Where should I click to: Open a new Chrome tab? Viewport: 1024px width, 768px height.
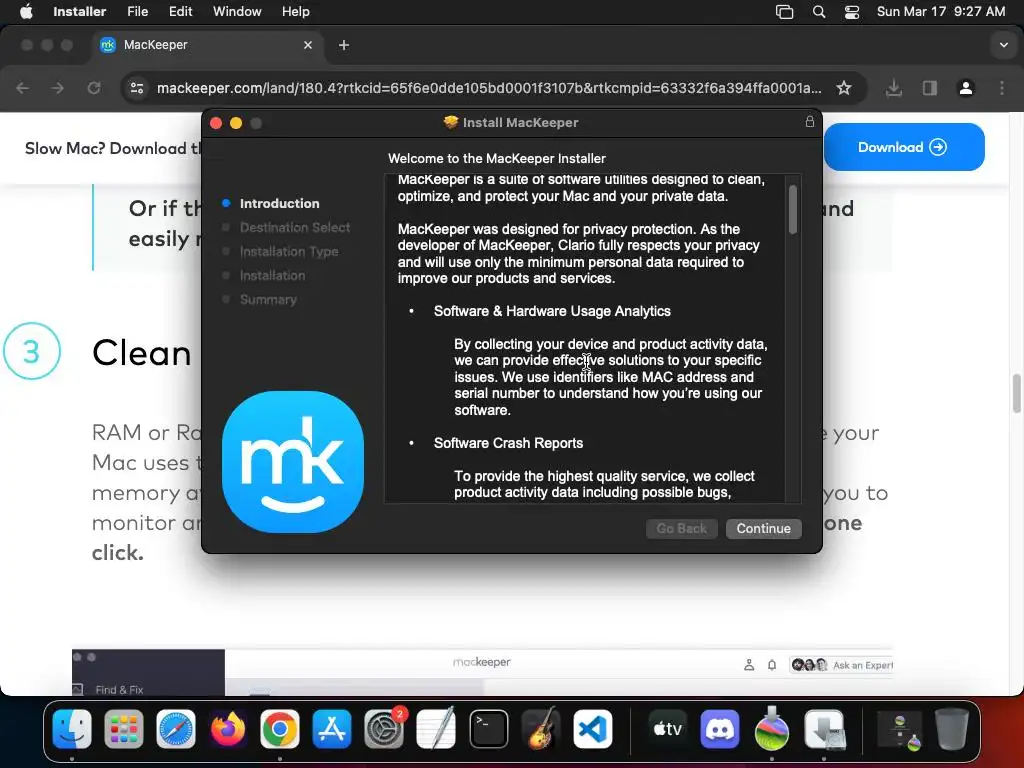click(344, 45)
